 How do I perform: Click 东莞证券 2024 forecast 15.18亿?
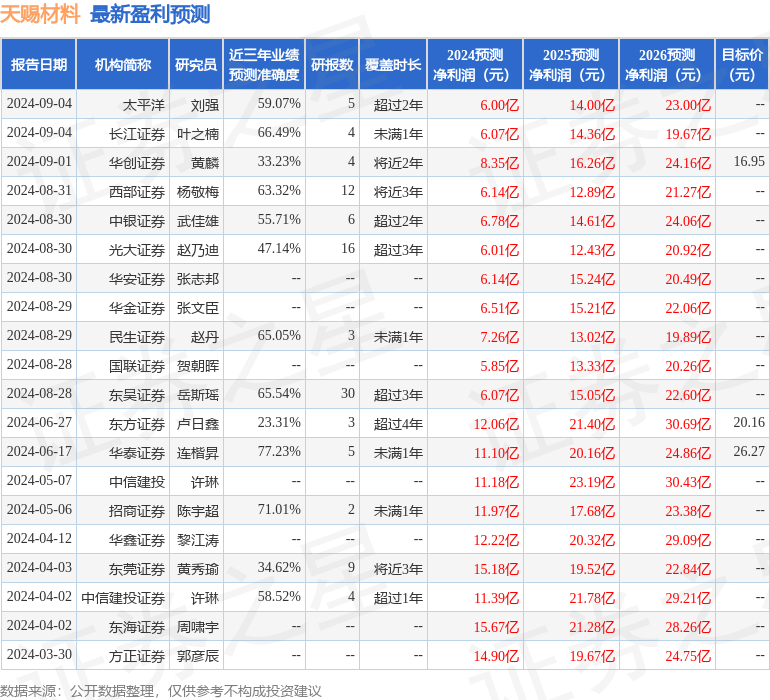pos(496,569)
